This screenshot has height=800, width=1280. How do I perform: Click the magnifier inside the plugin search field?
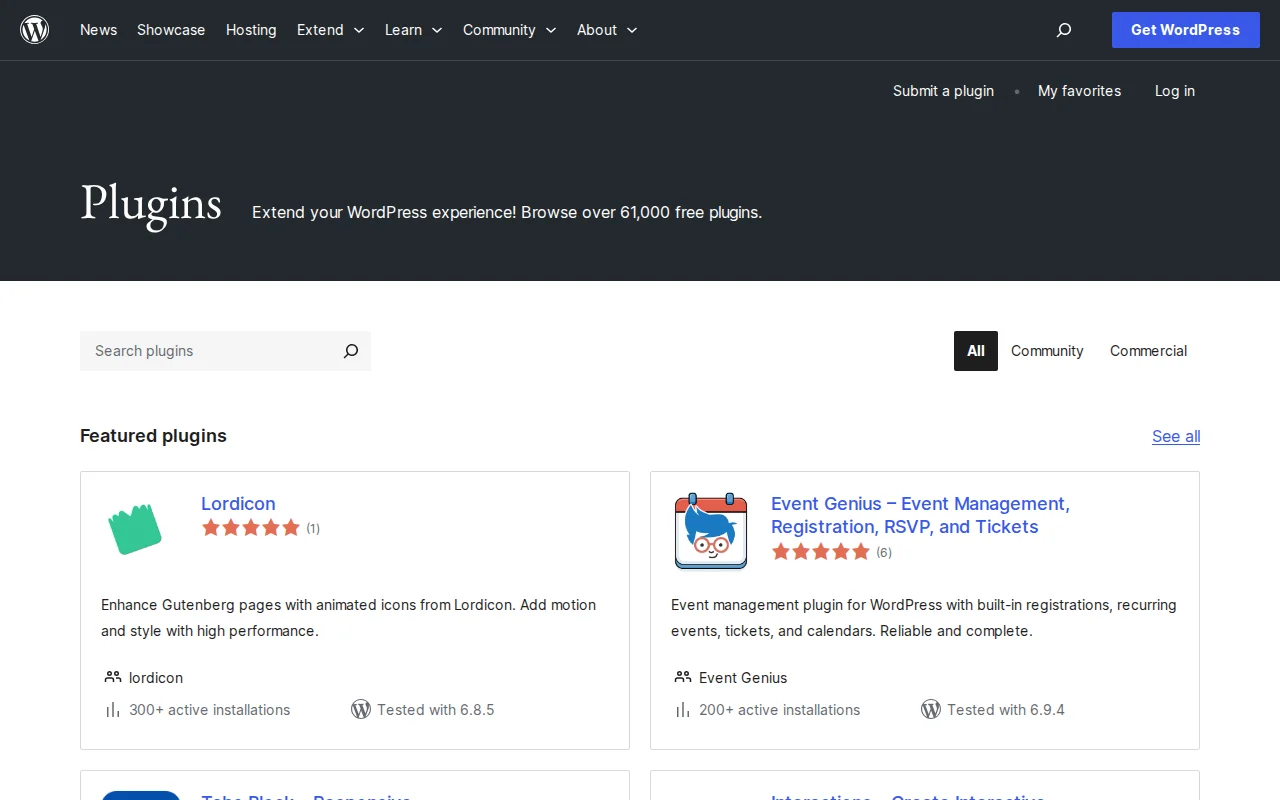[350, 351]
